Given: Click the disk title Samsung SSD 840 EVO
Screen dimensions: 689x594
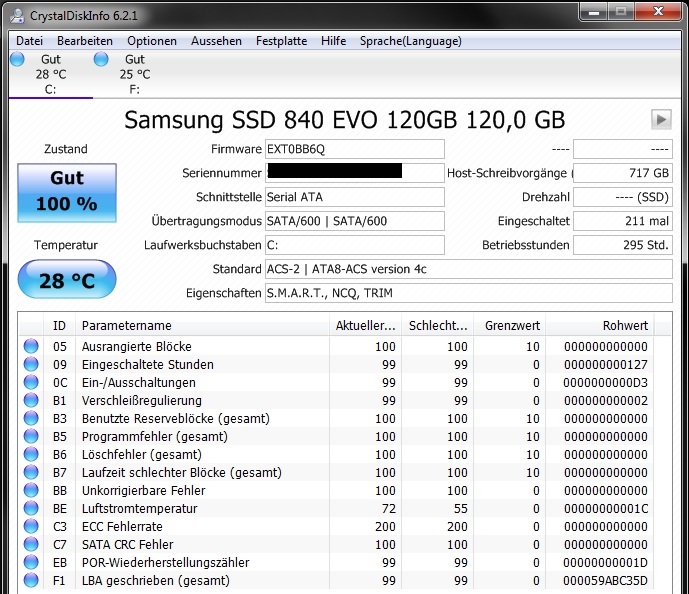Looking at the screenshot, I should [x=344, y=120].
